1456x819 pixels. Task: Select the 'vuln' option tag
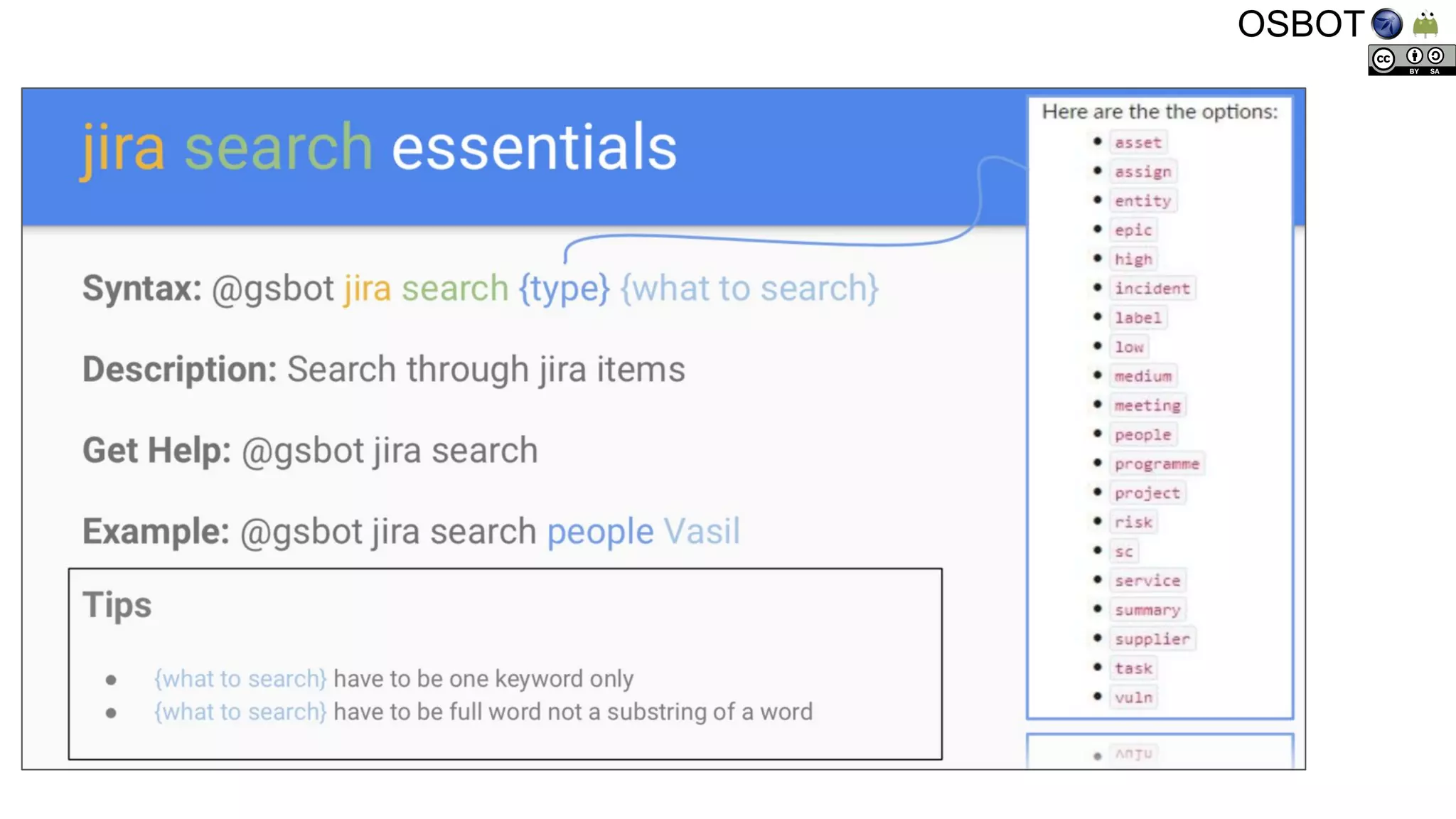(1133, 697)
